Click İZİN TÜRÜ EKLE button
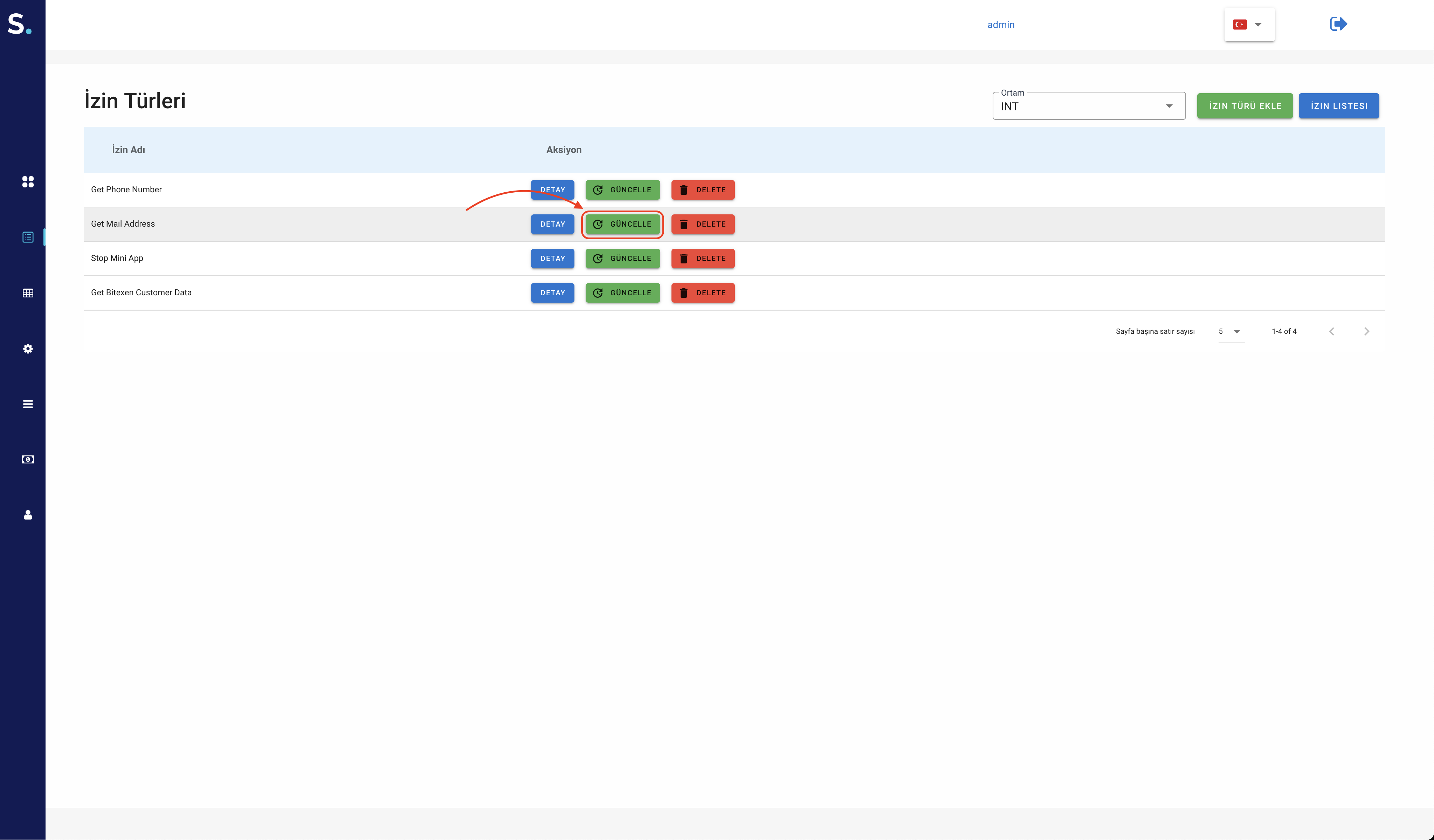This screenshot has height=840, width=1434. point(1245,106)
